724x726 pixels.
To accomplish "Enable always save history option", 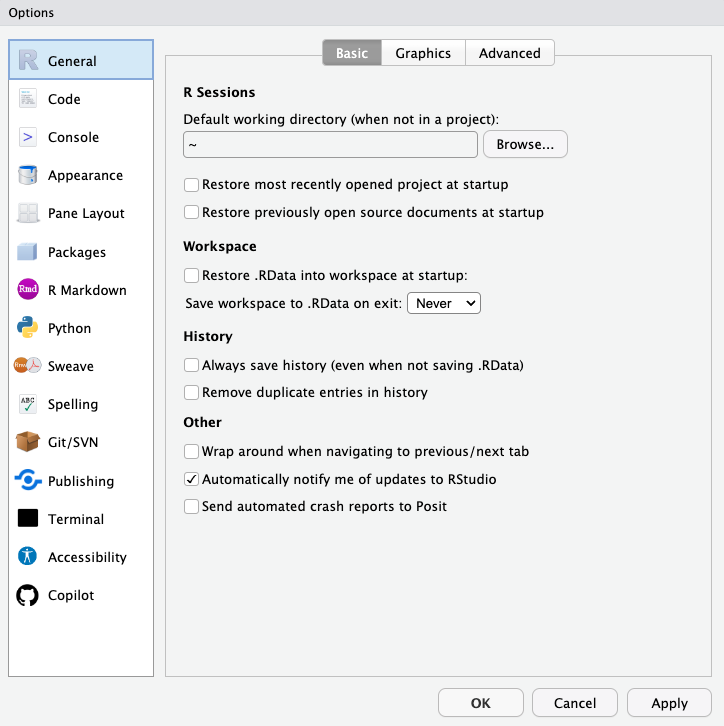I will click(192, 366).
